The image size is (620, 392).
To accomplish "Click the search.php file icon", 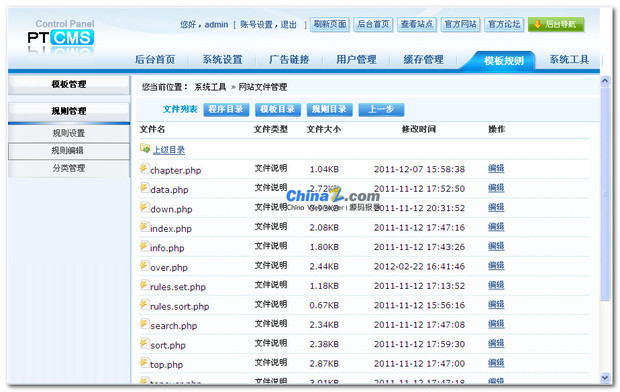I will 144,323.
